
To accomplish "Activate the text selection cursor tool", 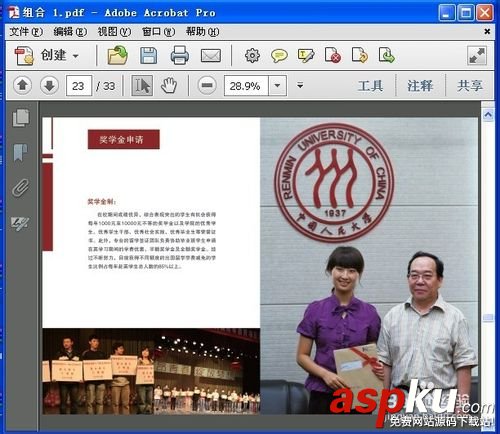I will click(142, 86).
